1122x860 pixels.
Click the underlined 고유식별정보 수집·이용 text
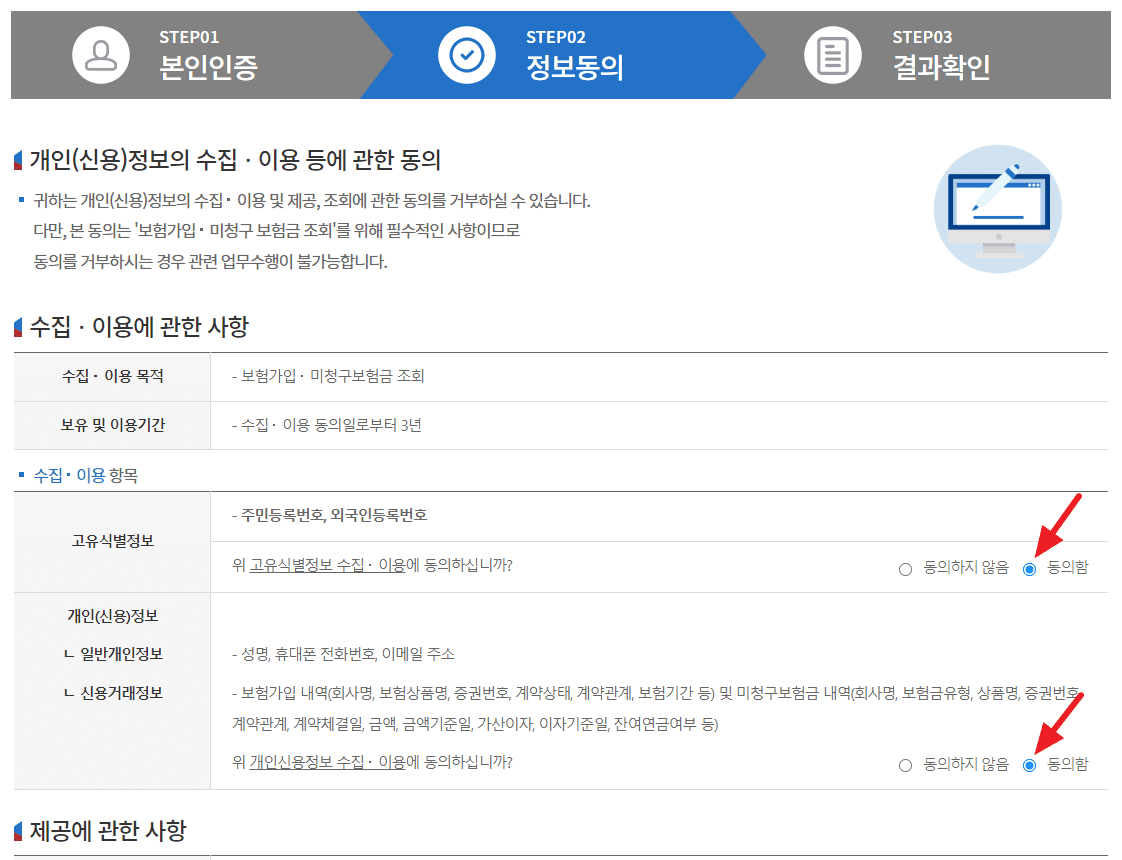328,565
